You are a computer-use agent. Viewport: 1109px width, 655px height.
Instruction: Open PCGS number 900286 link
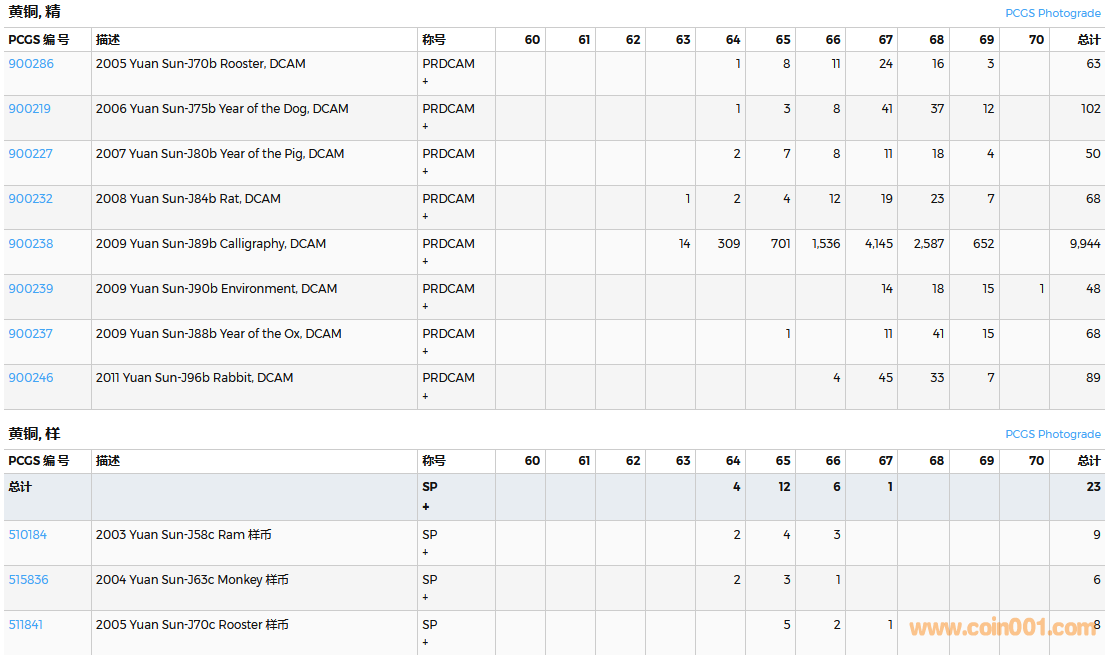[x=31, y=64]
